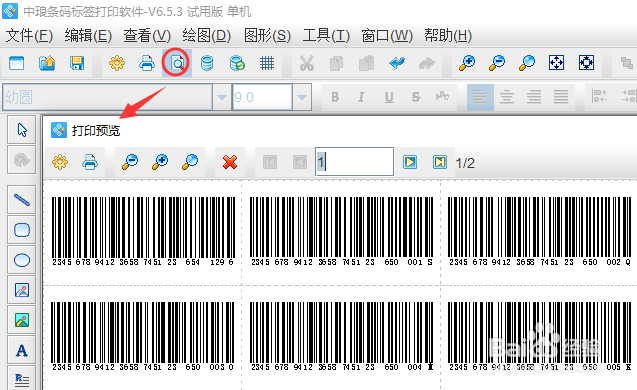Click the expand-outward arrows icon
The width and height of the screenshot is (637, 390).
pyautogui.click(x=587, y=63)
